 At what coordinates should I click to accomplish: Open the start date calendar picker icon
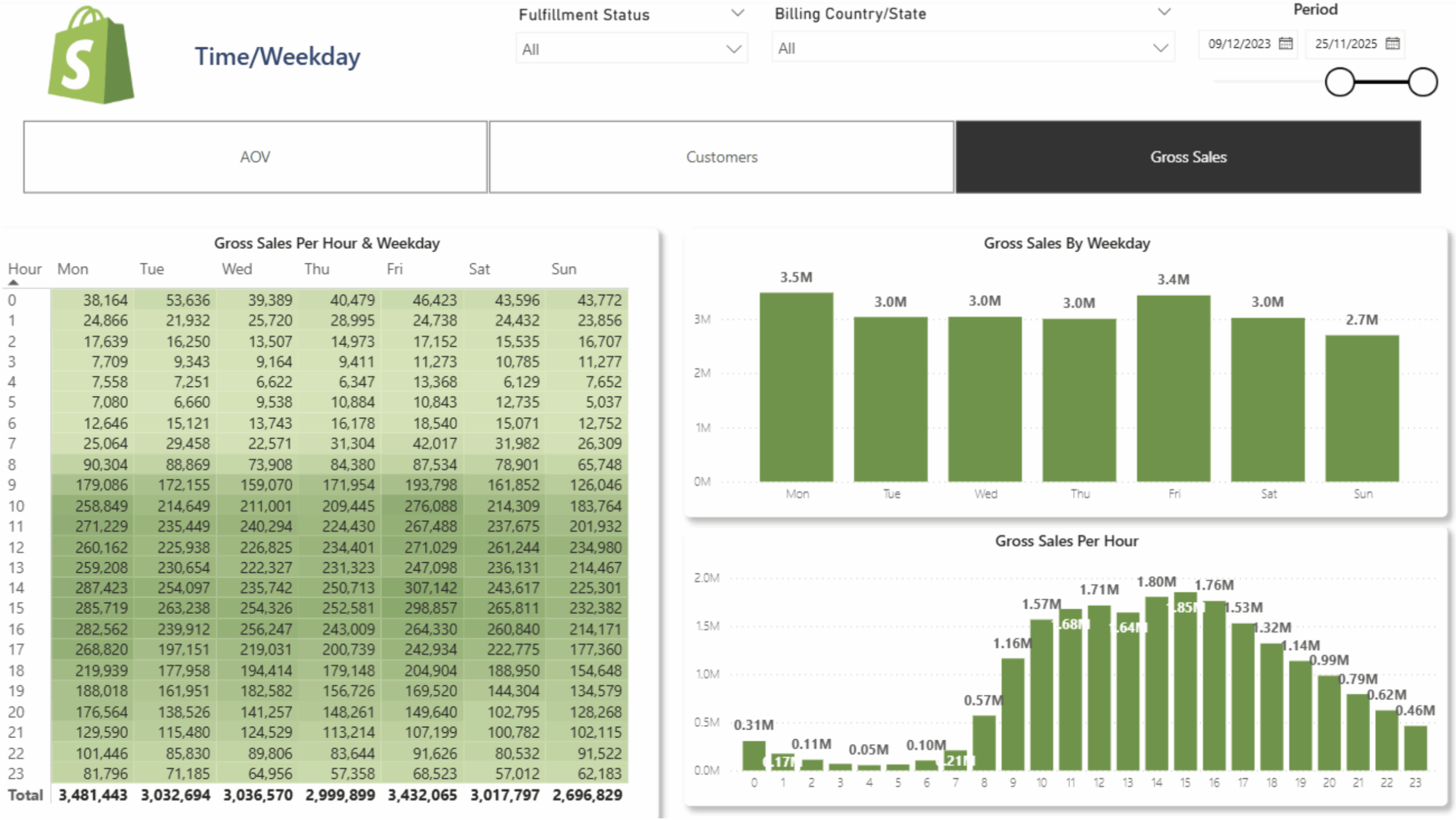1286,44
